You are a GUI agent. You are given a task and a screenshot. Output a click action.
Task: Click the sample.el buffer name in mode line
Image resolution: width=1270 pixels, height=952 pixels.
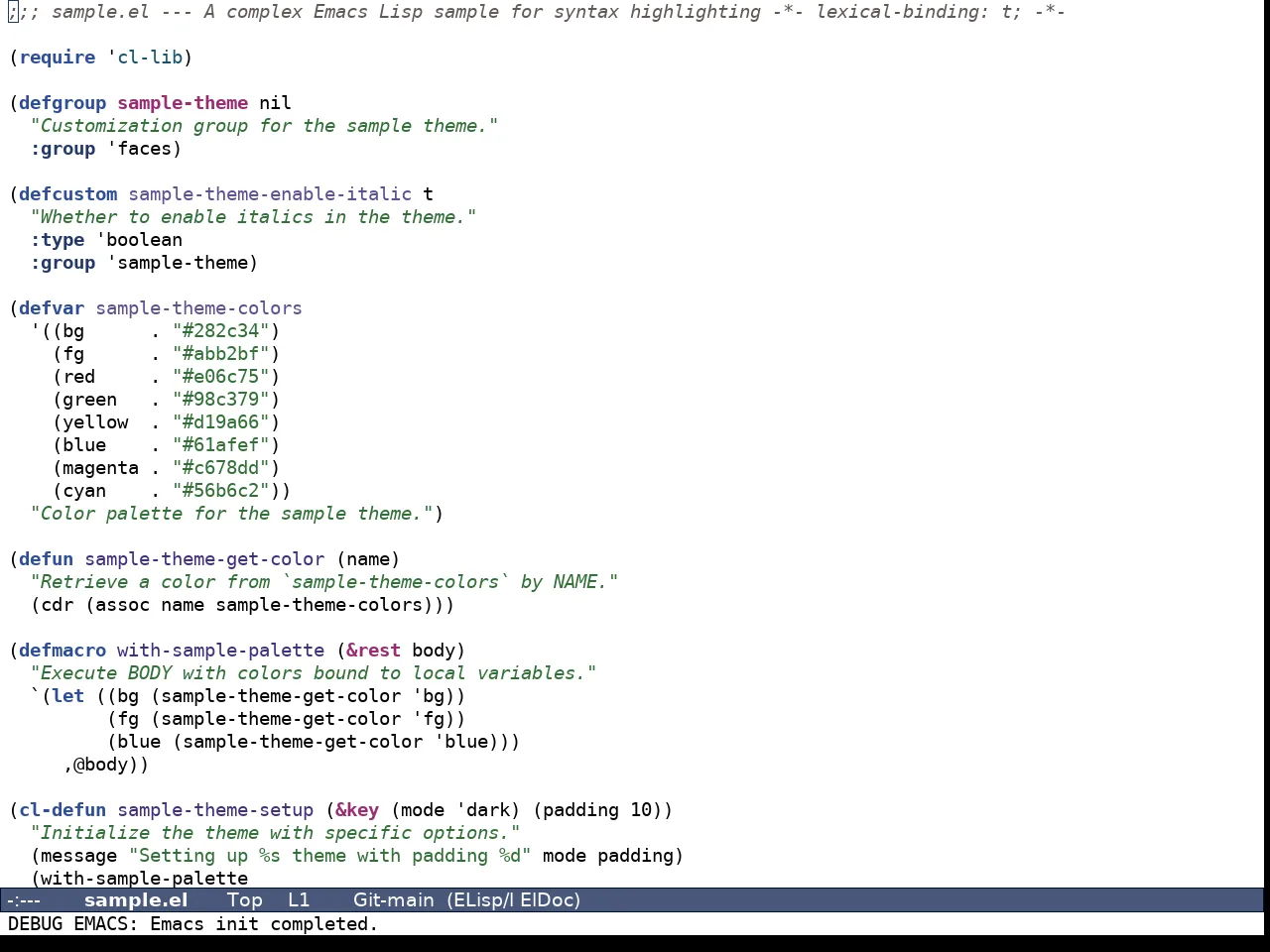[136, 900]
